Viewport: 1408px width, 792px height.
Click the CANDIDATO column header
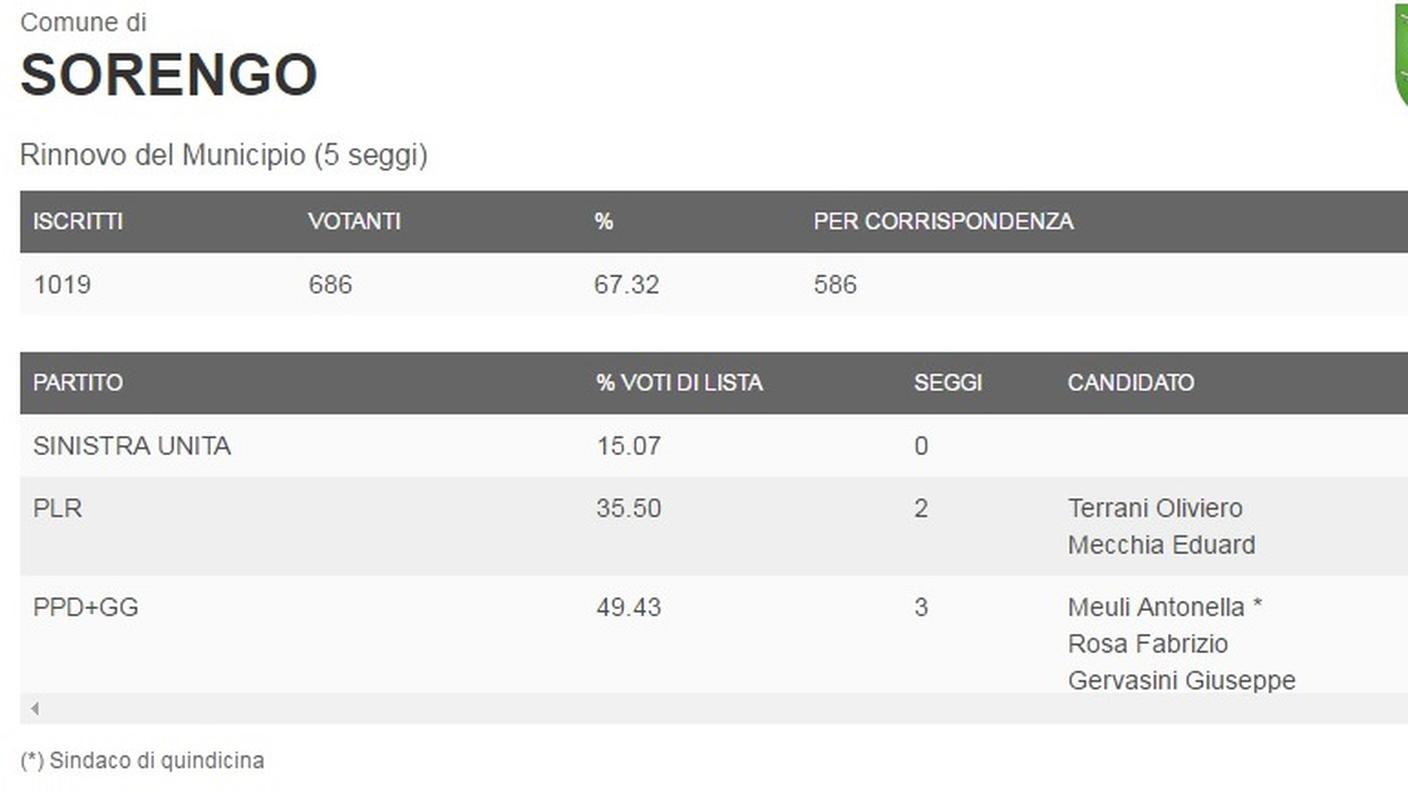(1131, 382)
